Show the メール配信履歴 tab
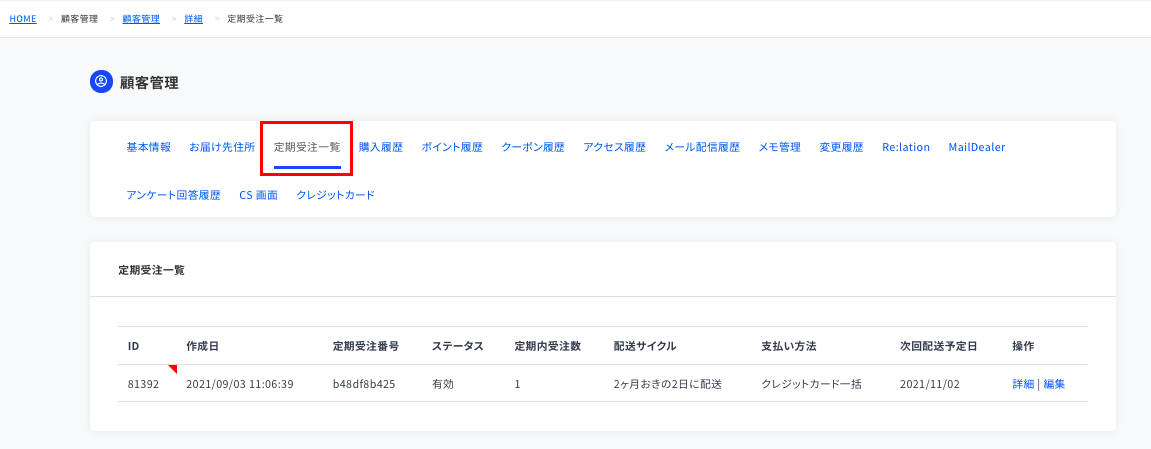This screenshot has height=449, width=1151. tap(702, 147)
